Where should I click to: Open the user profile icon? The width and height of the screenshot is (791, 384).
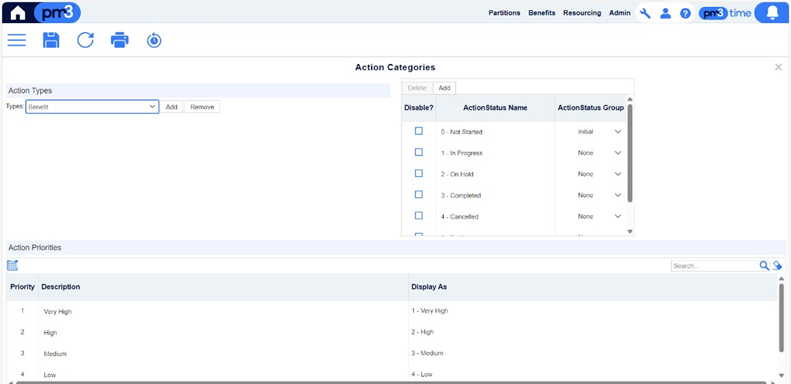665,14
